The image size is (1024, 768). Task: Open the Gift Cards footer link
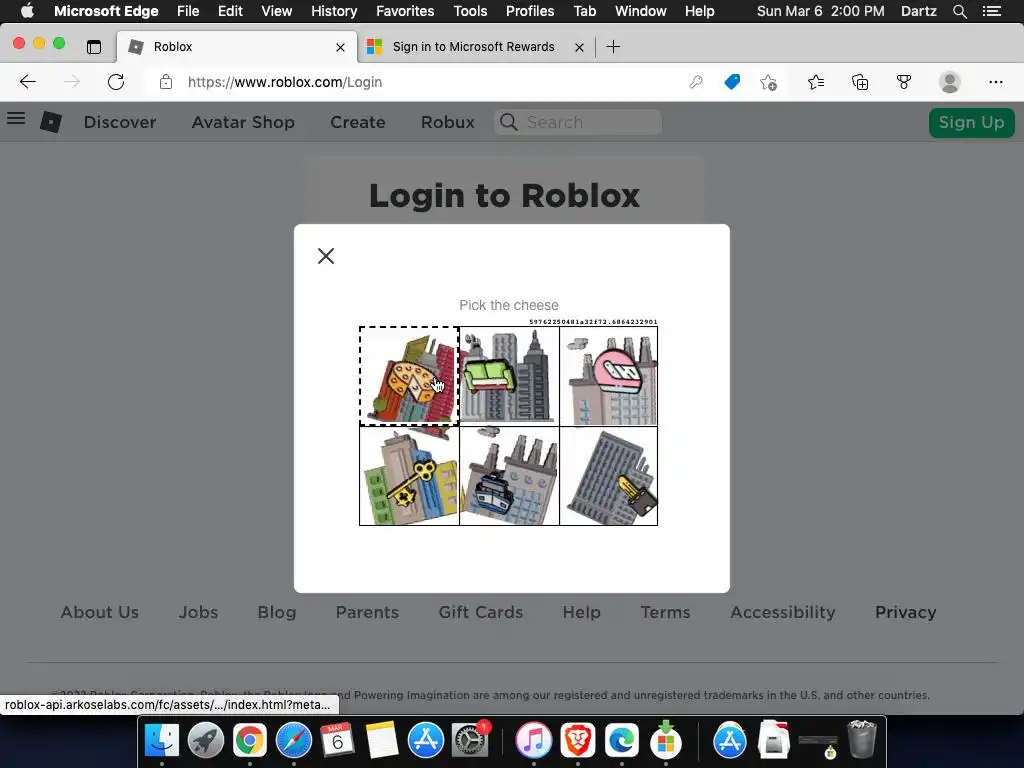coord(481,612)
